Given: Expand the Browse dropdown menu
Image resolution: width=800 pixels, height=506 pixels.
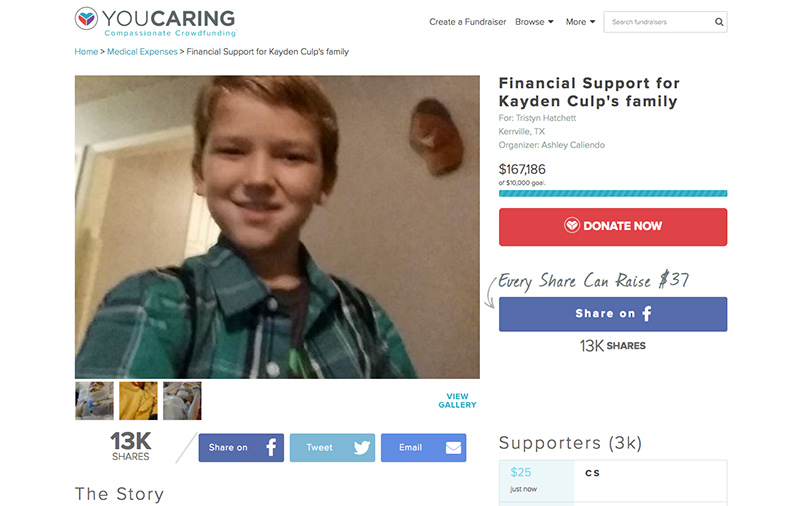Looking at the screenshot, I should coord(534,22).
